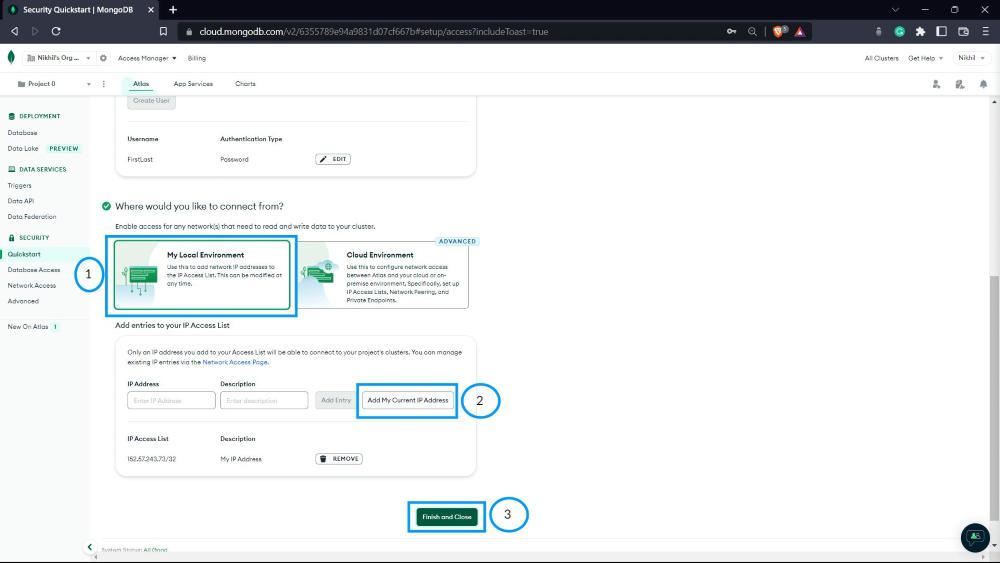Click the browser back arrow
Screen dimensions: 1000x563
(x=14, y=31)
